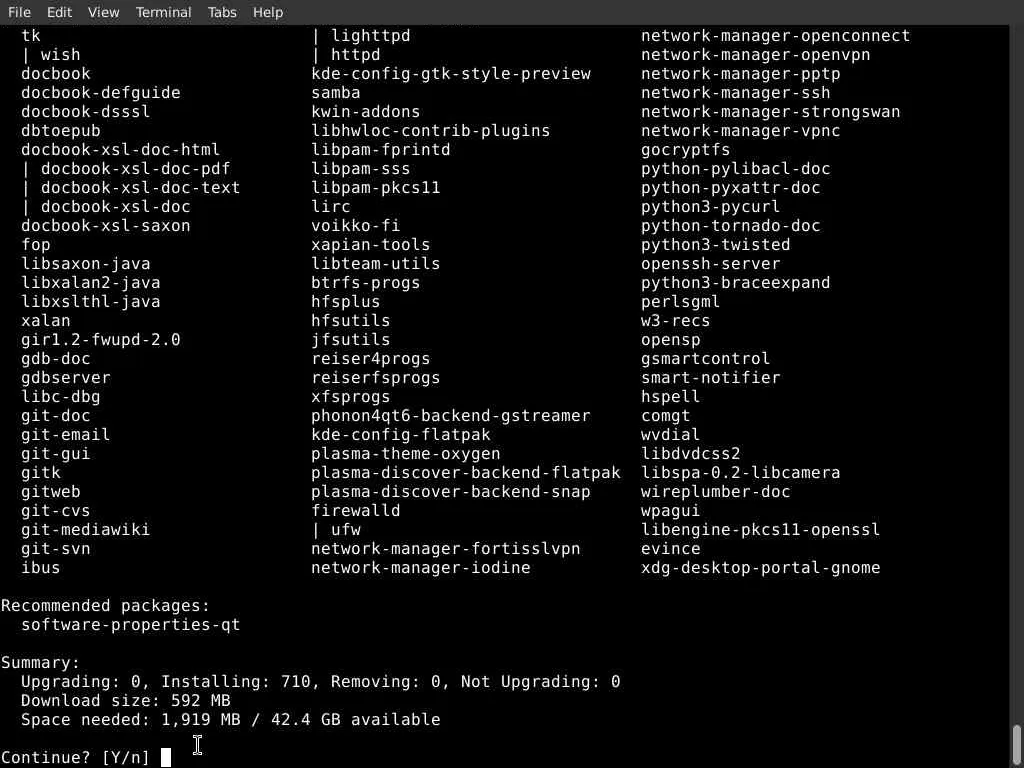Image resolution: width=1024 pixels, height=768 pixels.
Task: Click the package name 'libdvdcss2'
Action: pos(691,454)
